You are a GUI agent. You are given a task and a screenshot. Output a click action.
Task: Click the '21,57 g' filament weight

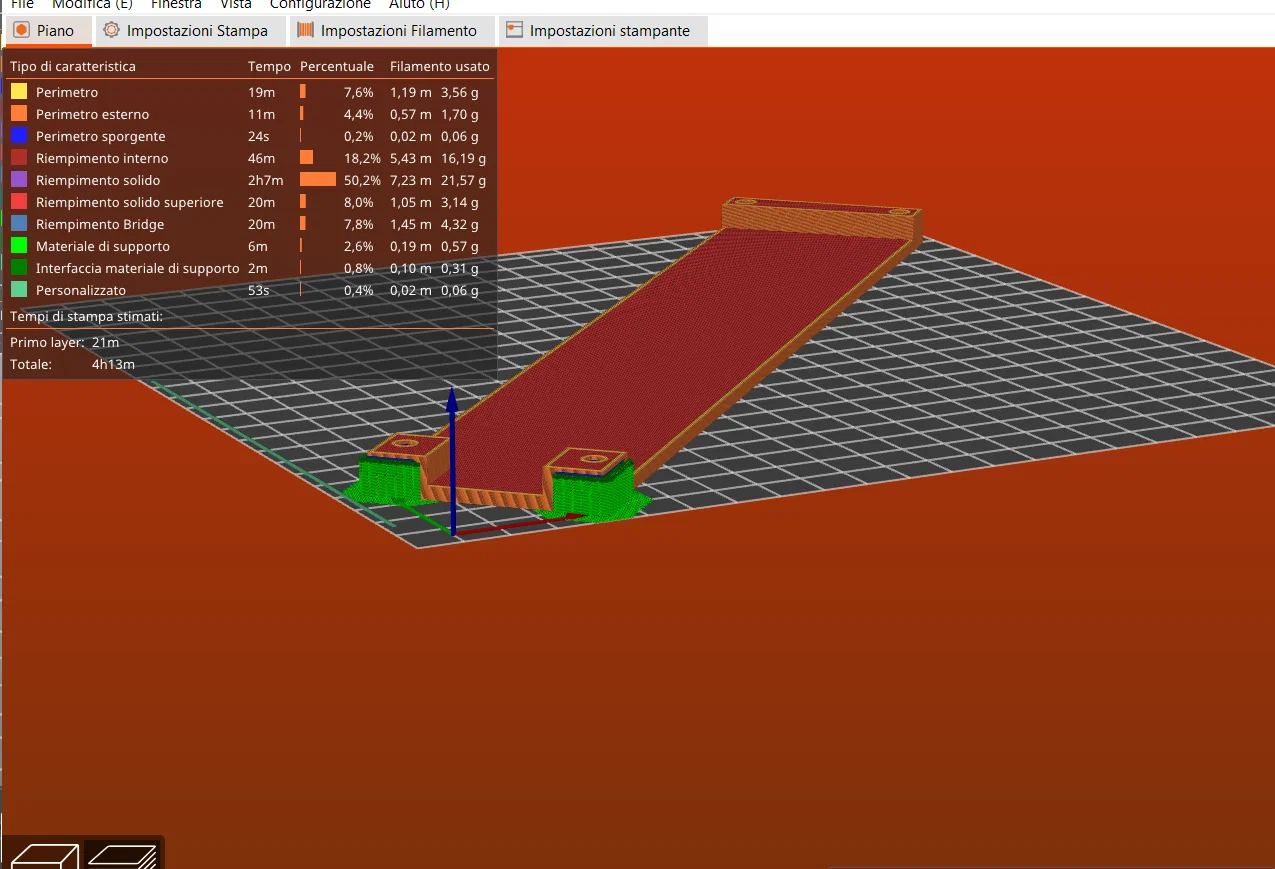click(463, 180)
